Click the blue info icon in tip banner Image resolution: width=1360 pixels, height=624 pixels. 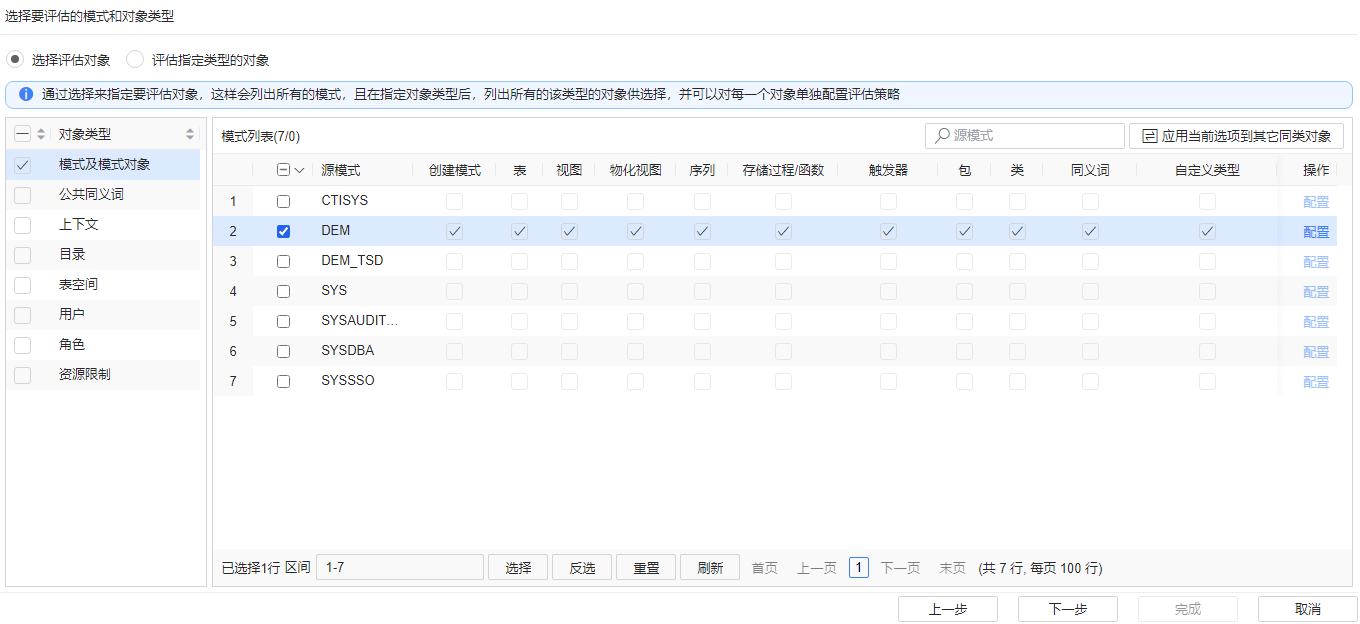point(26,94)
